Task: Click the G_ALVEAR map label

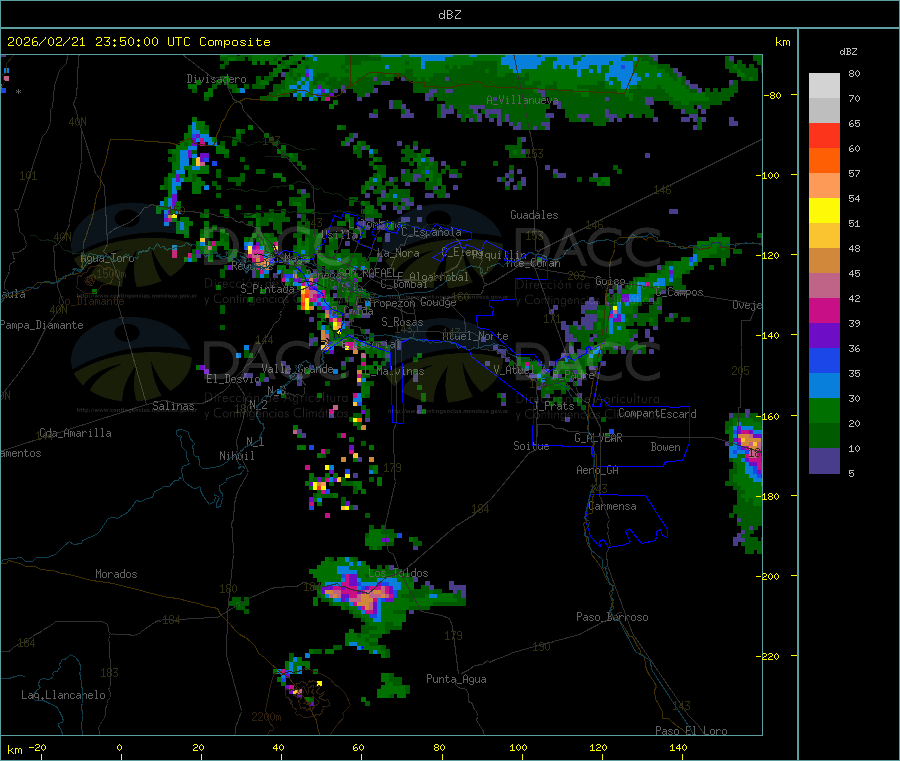Action: point(598,438)
